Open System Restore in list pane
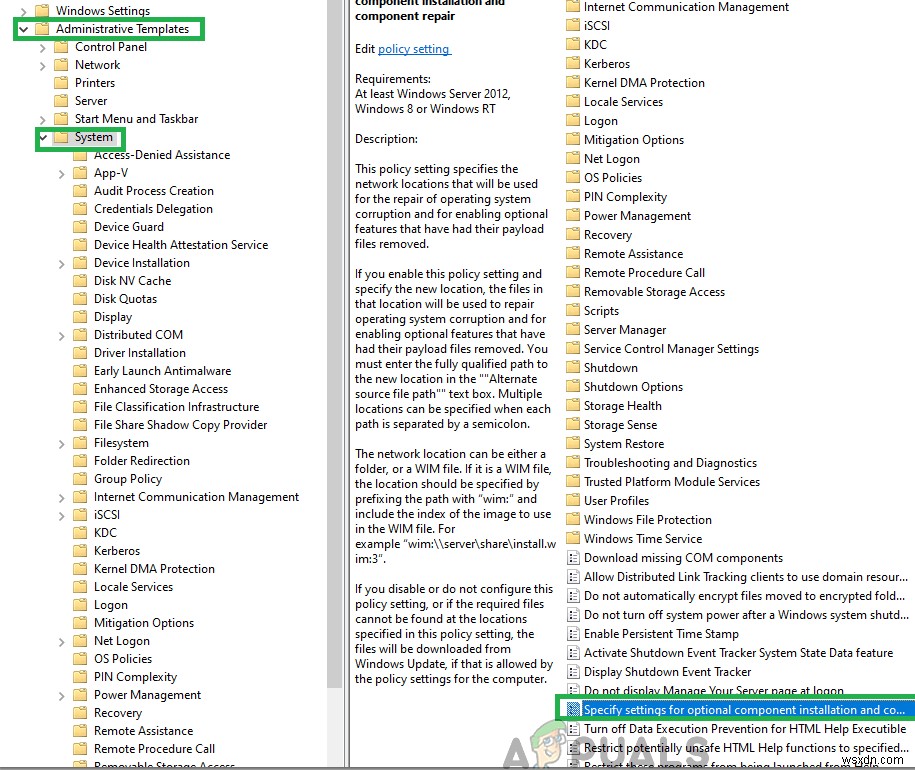This screenshot has height=770, width=915. pos(624,444)
